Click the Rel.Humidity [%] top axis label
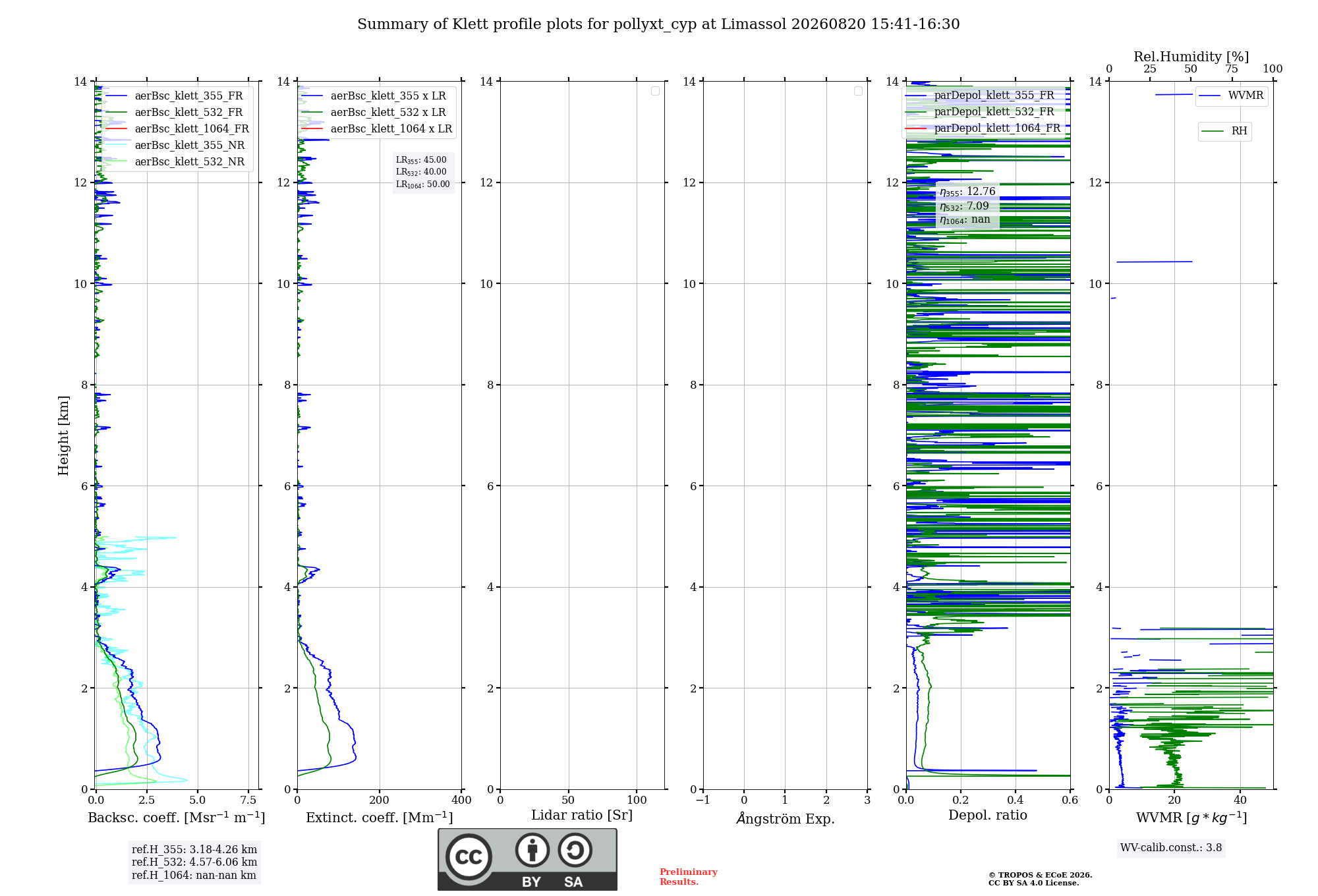 point(1191,57)
